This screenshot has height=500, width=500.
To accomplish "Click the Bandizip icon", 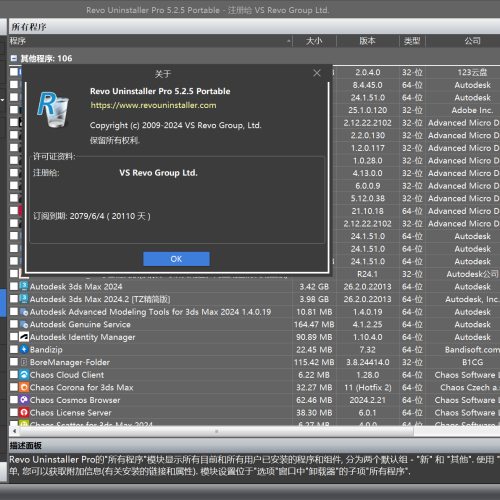I will coord(24,349).
